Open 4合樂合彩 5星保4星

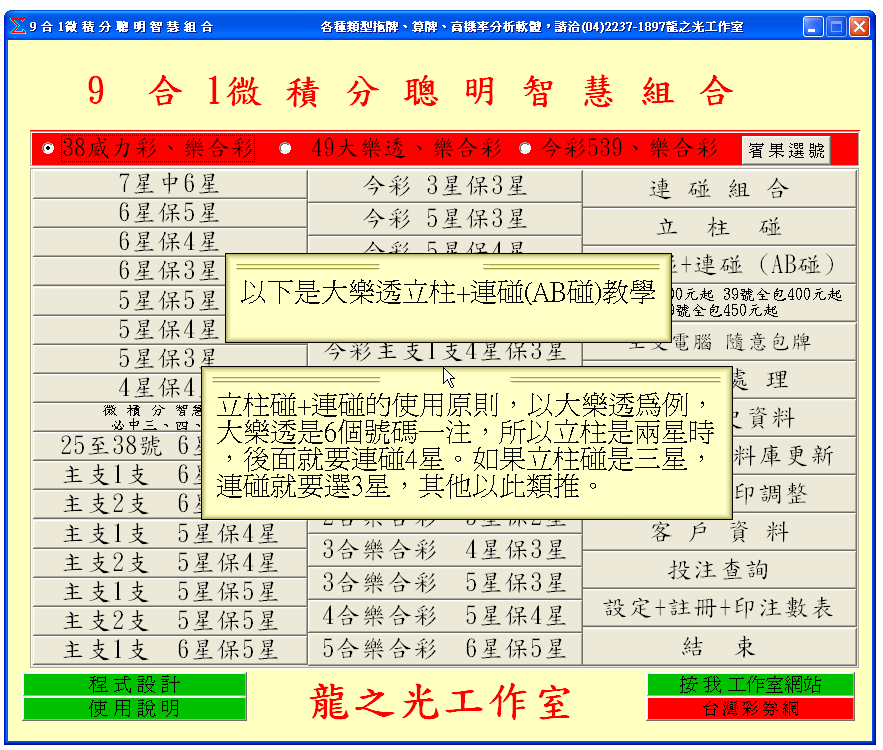(444, 616)
